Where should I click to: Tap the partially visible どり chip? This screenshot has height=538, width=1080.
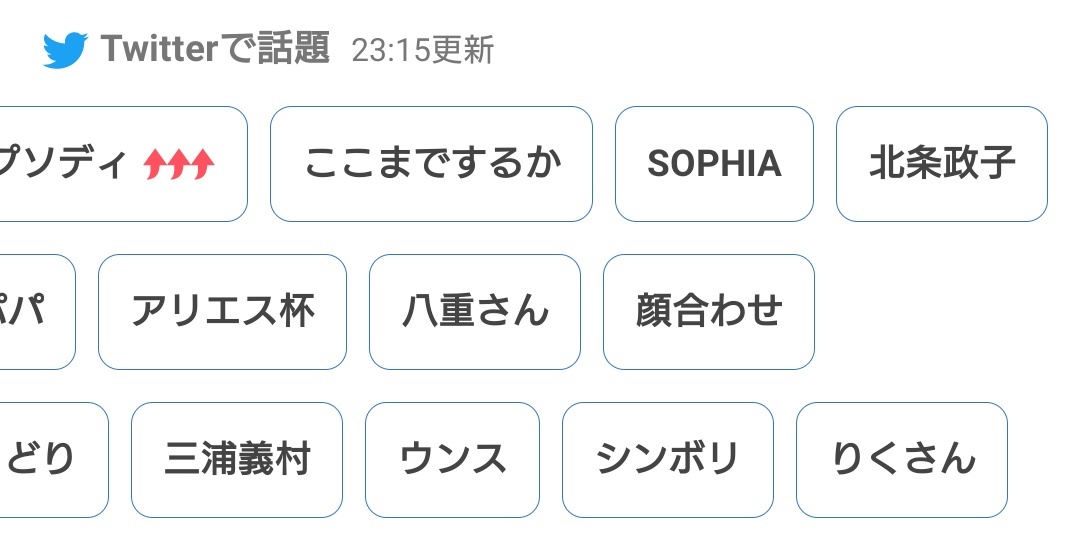coord(54,459)
